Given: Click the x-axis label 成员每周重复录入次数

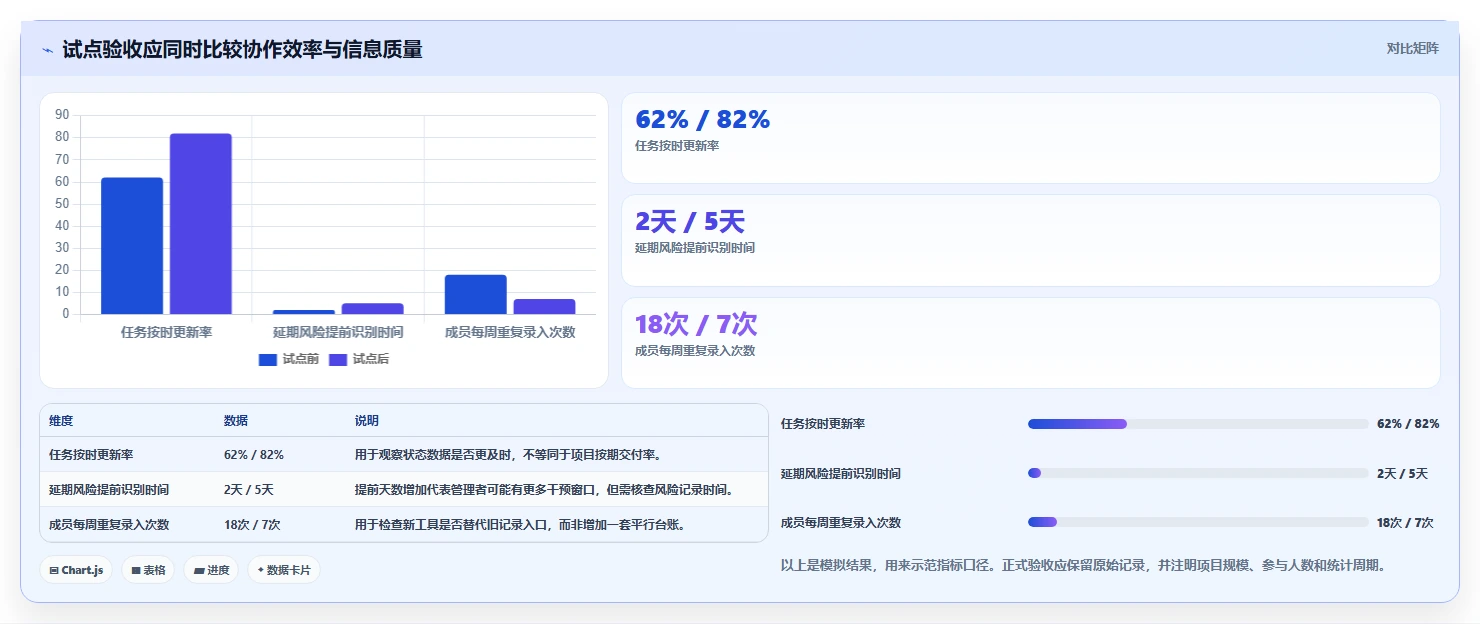Looking at the screenshot, I should click(510, 332).
